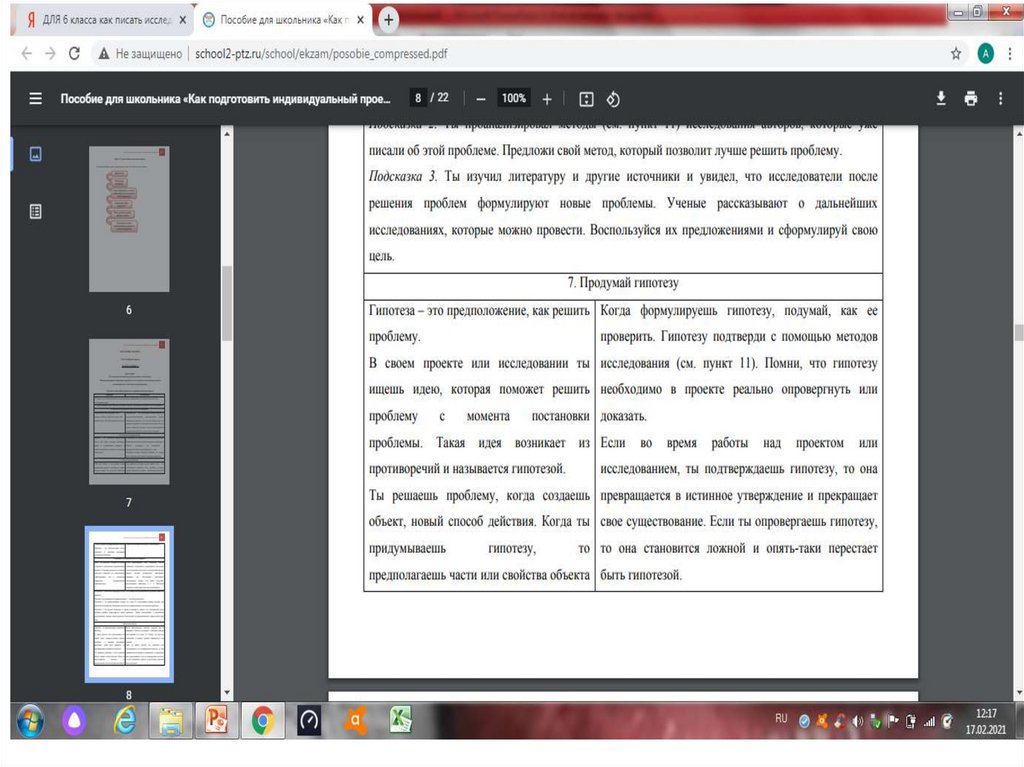Click the RU language indicator
Viewport: 1024px width, 767px height.
[x=781, y=718]
